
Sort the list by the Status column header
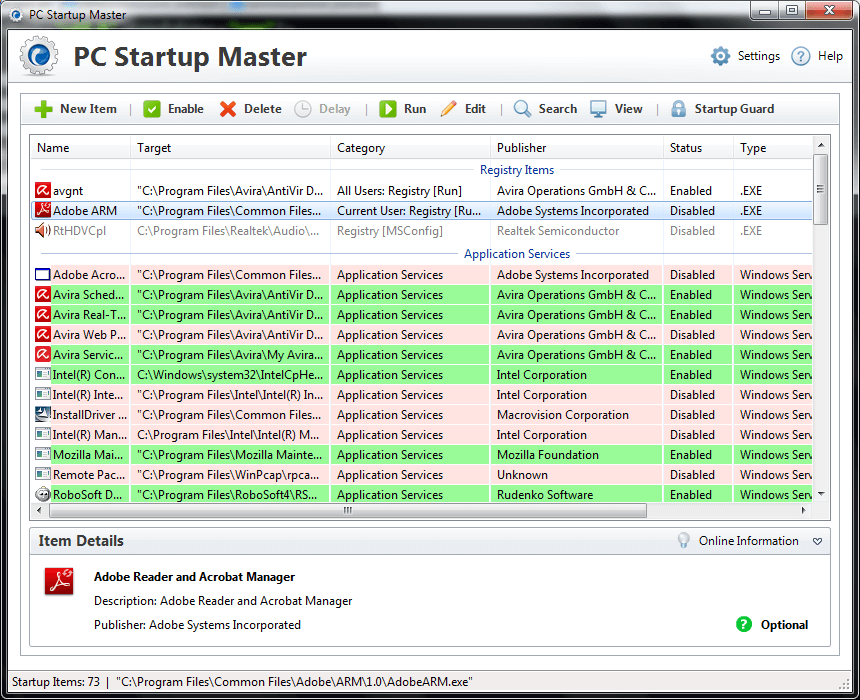[x=686, y=148]
